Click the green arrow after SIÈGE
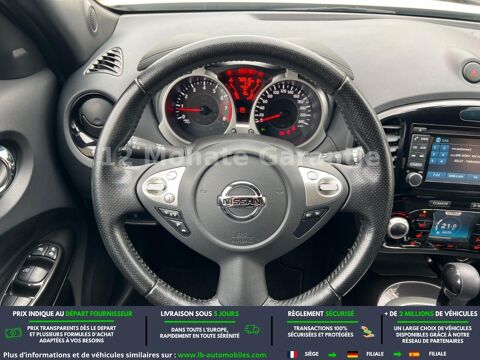Screen dimensions: 480x360 332,354
